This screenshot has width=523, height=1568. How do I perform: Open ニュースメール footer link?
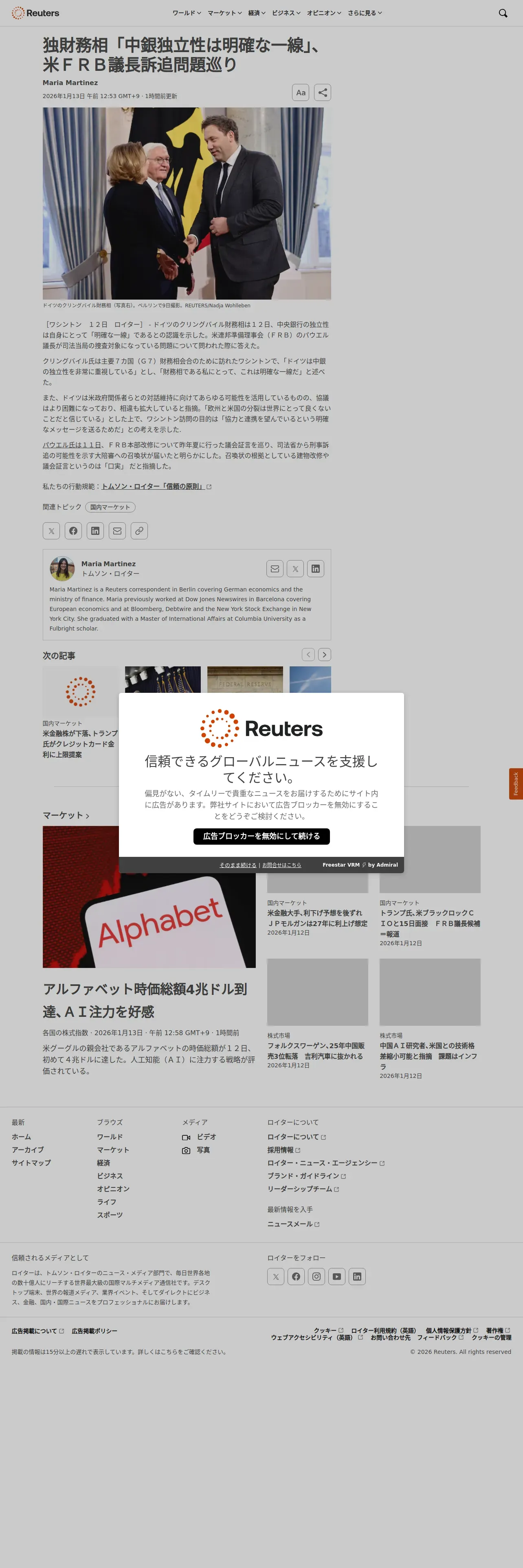pos(293,1224)
